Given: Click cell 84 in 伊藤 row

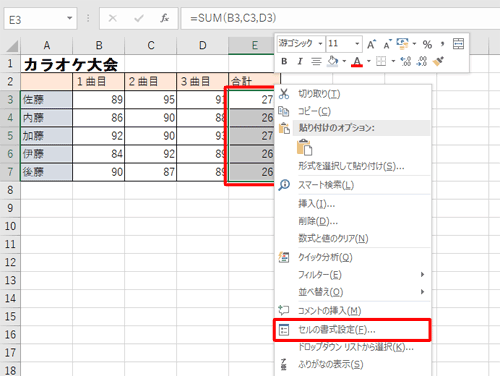Looking at the screenshot, I should pos(98,154).
